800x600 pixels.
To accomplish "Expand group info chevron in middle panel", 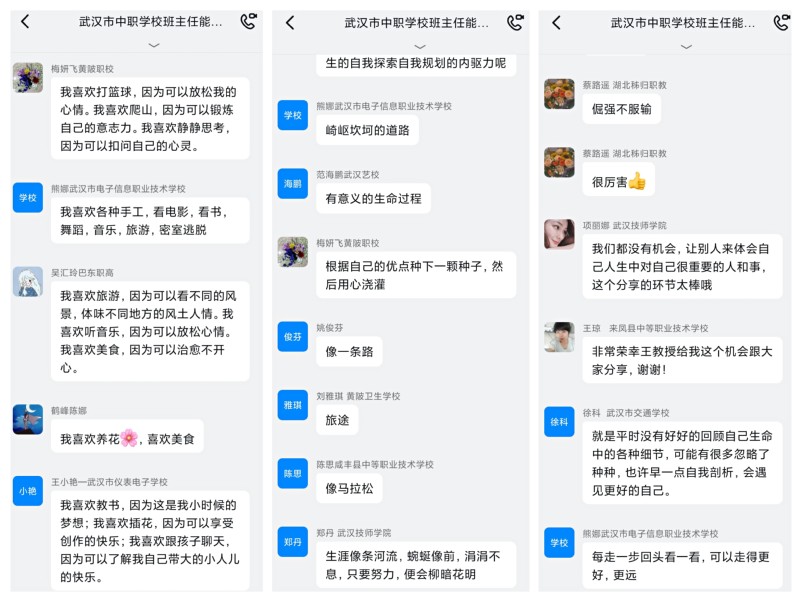I will click(x=420, y=46).
